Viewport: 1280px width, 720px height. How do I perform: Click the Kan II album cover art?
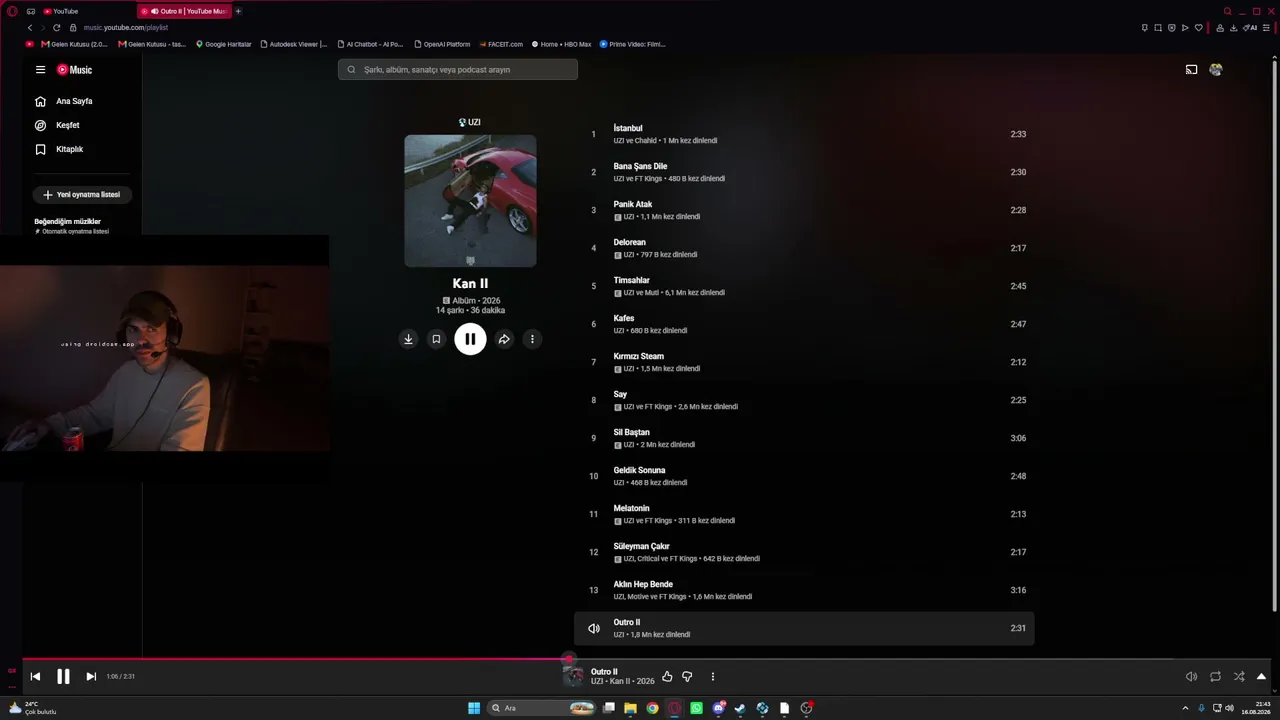pos(470,201)
